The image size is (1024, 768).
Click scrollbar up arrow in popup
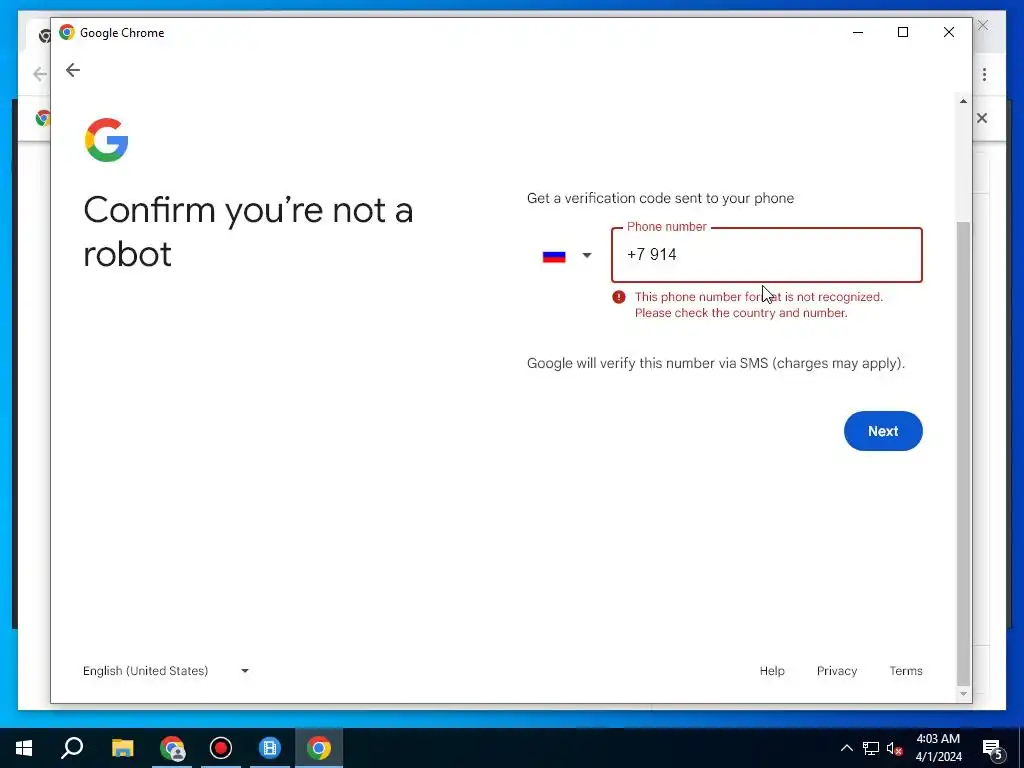click(x=963, y=101)
